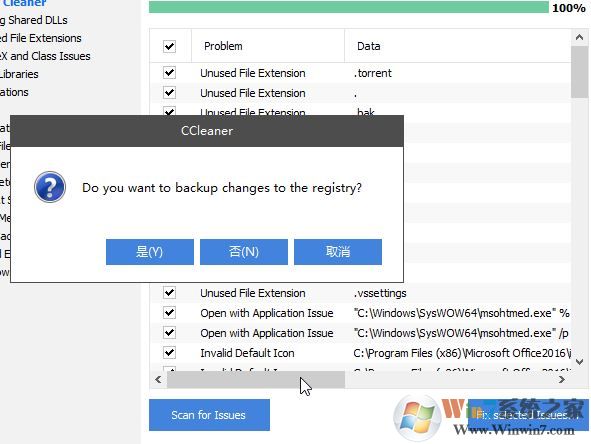Viewport: 591px width, 444px height.
Task: Decline backup with the 否(N) button
Action: point(244,252)
